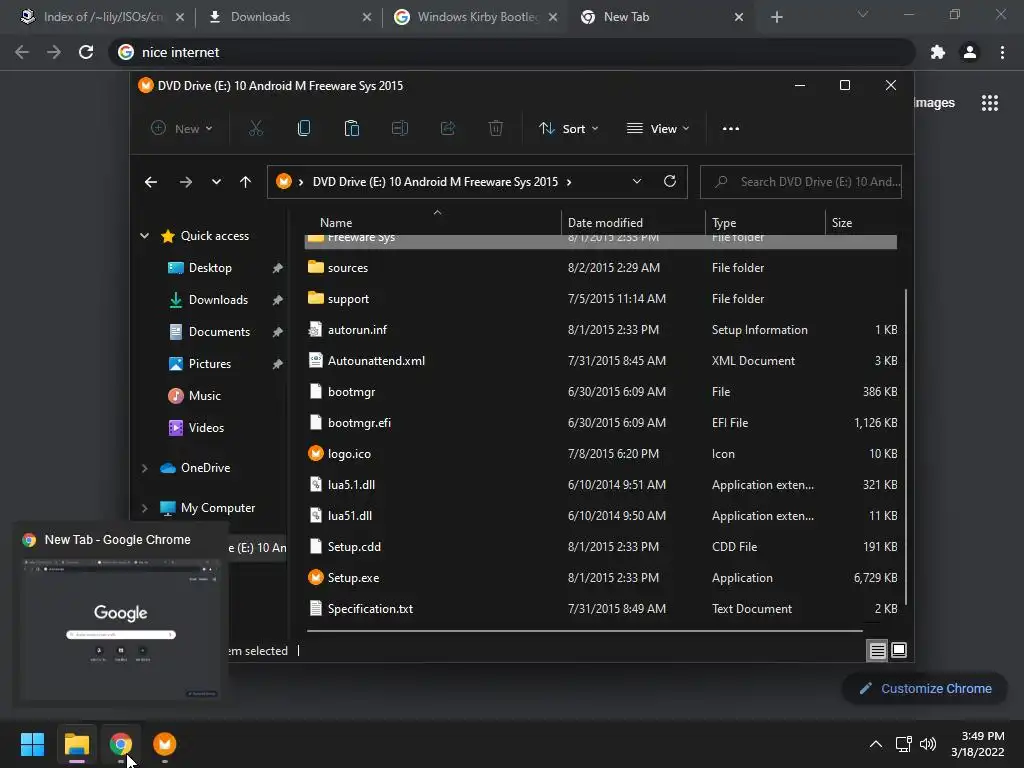This screenshot has width=1024, height=768.
Task: Switch to large thumbnails view icon
Action: pyautogui.click(x=899, y=650)
